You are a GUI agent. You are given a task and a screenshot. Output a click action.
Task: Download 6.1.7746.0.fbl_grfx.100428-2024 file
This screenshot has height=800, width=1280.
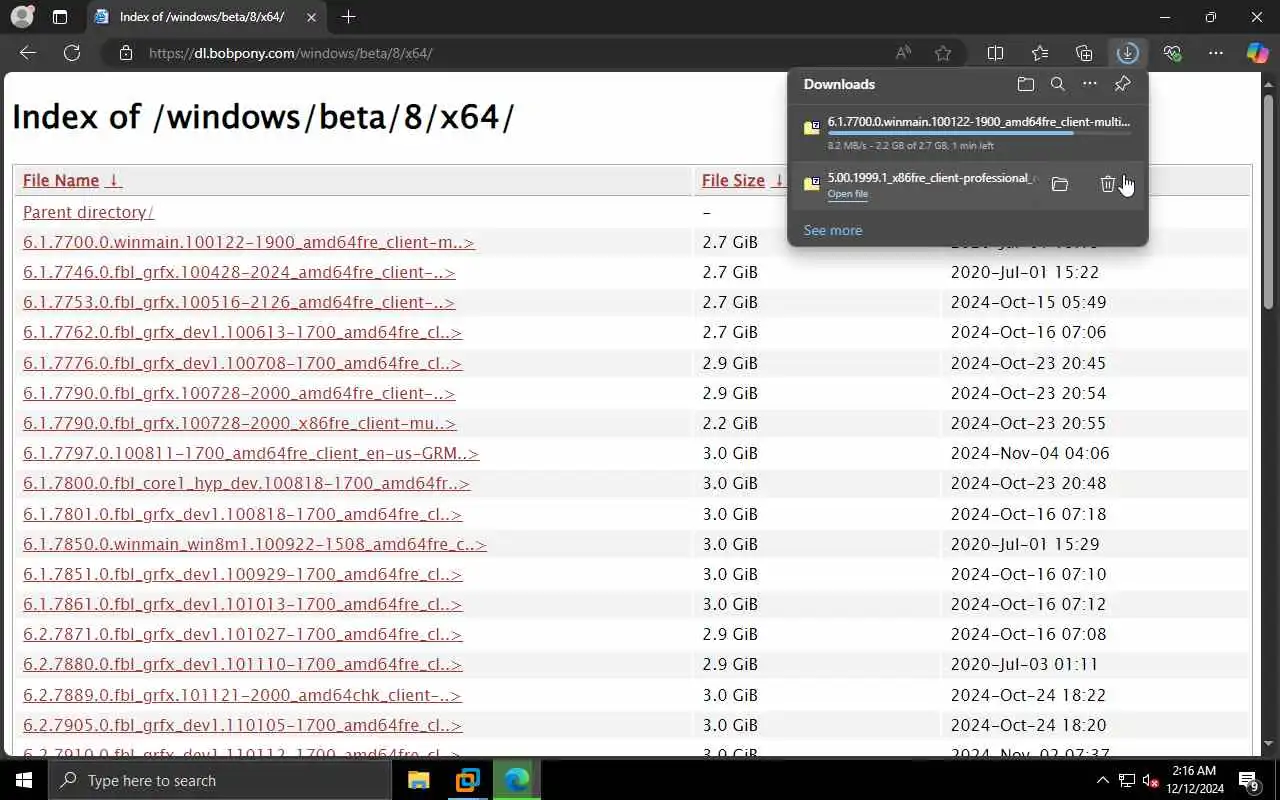(x=239, y=272)
